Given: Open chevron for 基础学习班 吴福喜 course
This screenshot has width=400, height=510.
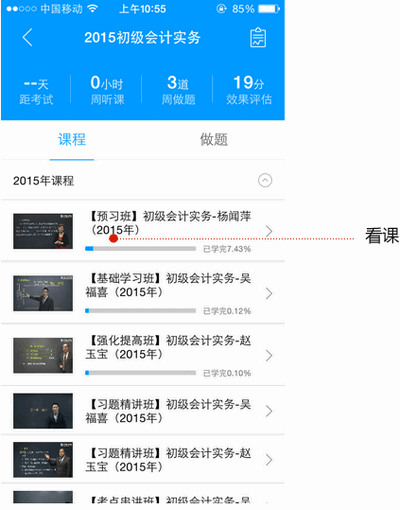Looking at the screenshot, I should point(269,293).
